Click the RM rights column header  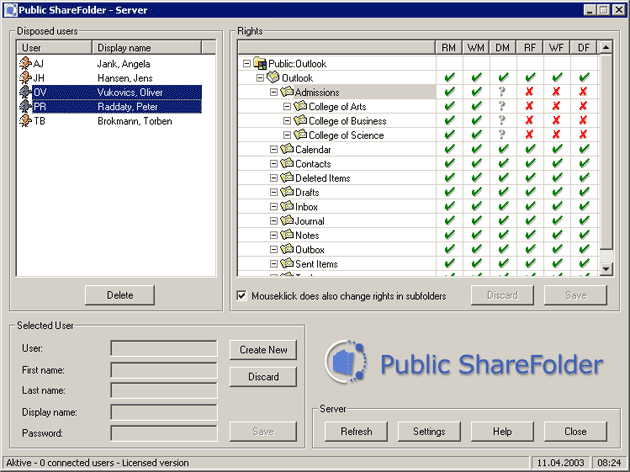449,47
